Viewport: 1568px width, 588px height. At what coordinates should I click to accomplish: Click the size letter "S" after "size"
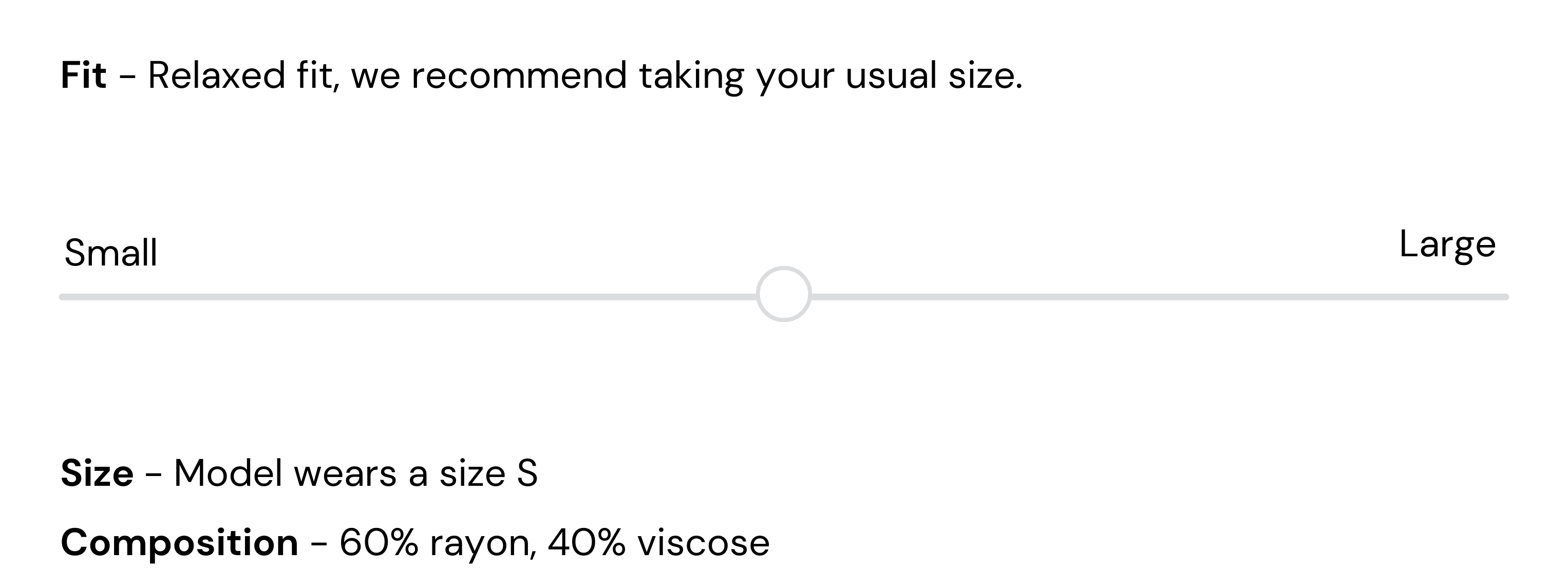[527, 473]
